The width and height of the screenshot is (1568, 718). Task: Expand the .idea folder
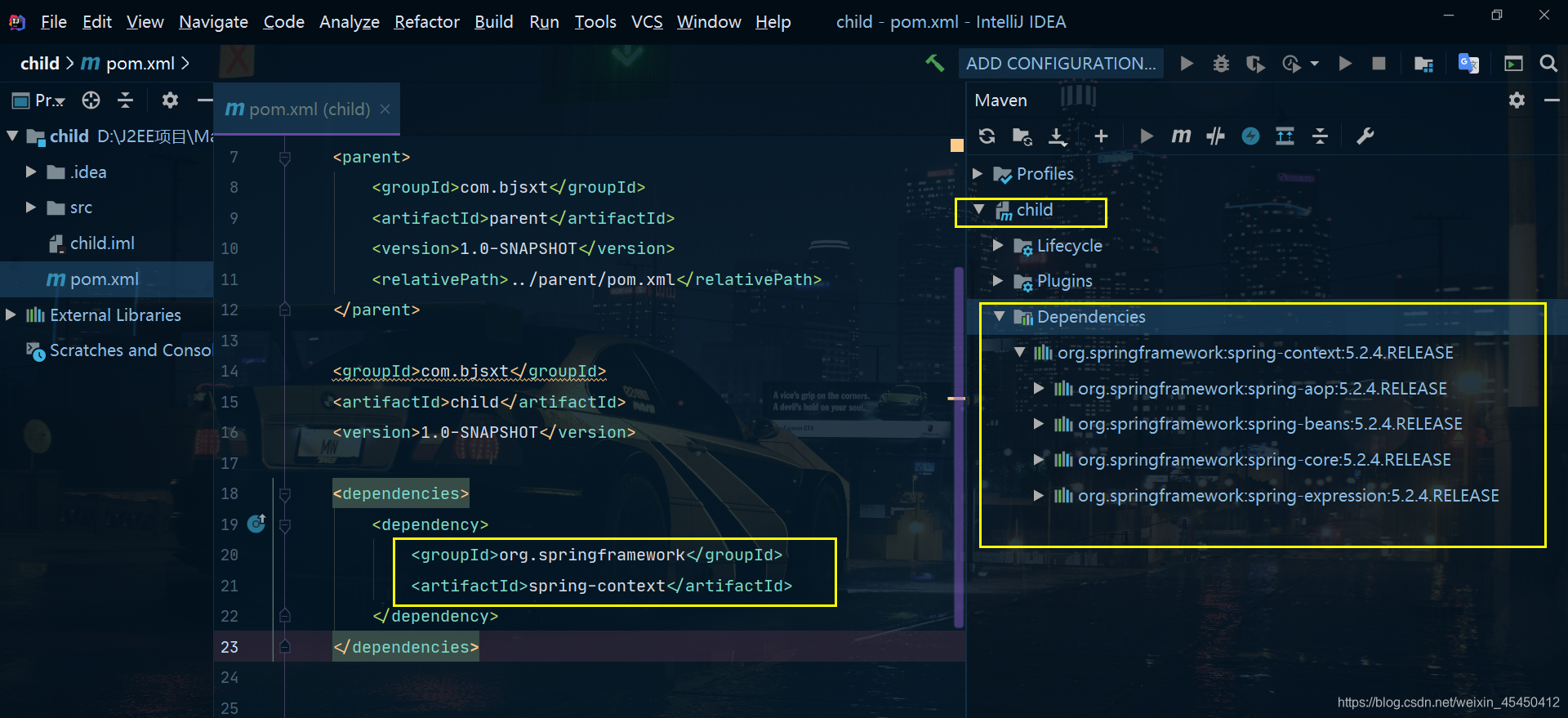click(31, 172)
